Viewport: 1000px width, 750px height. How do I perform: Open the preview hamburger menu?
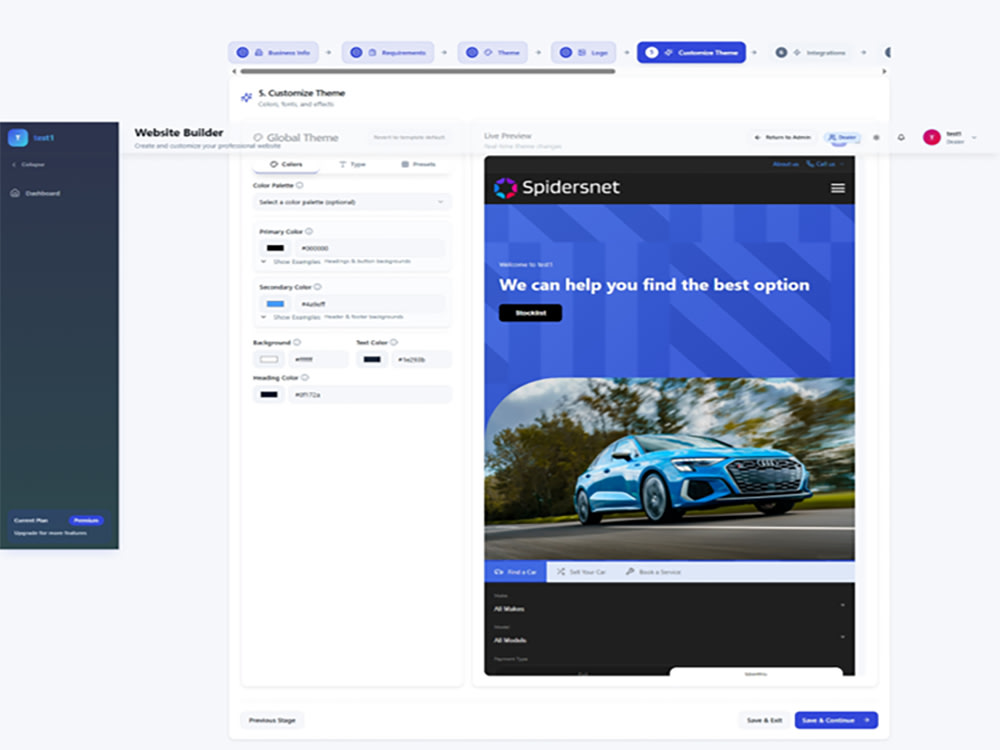pos(838,188)
